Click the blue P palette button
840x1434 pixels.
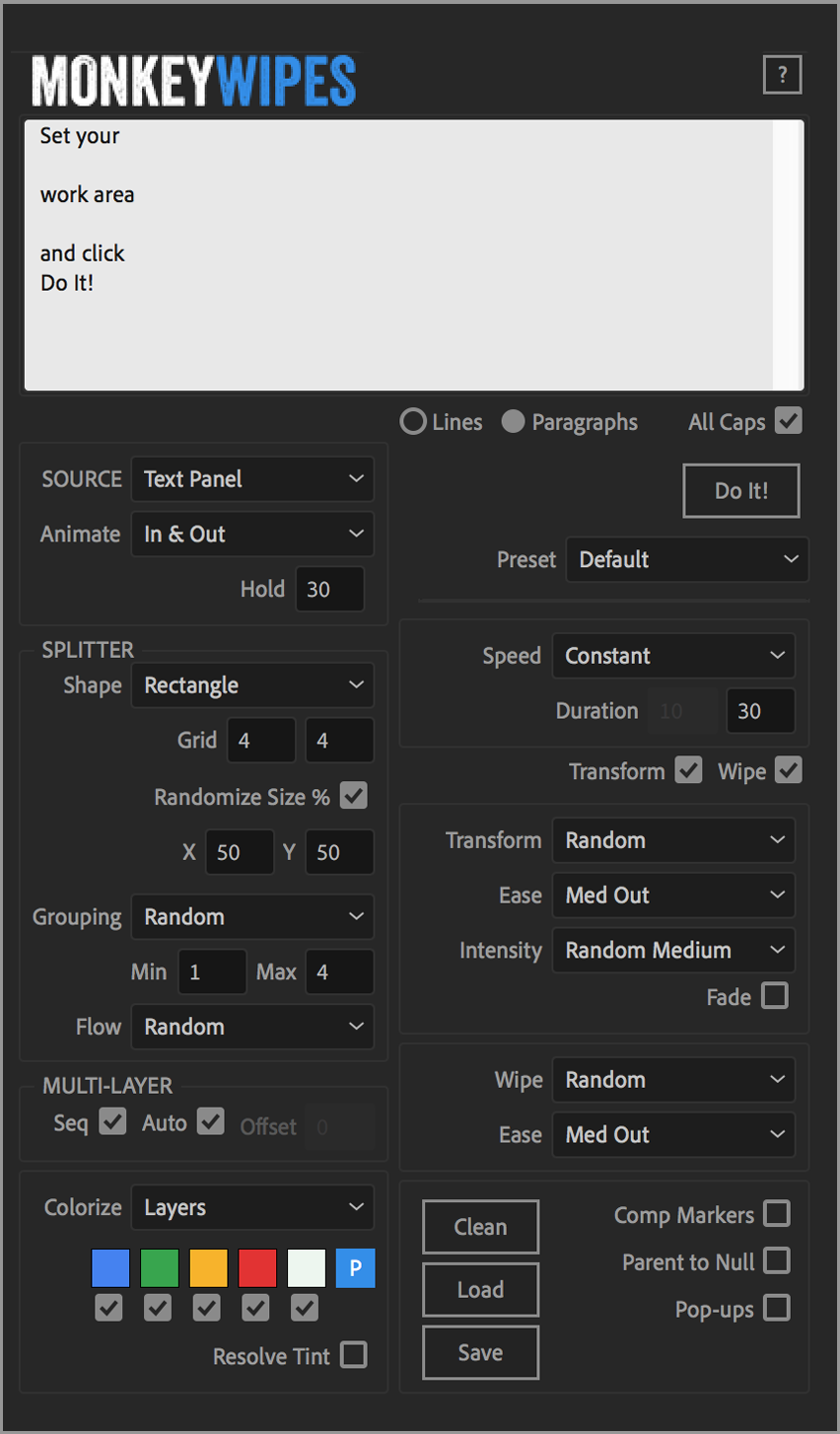(355, 1268)
